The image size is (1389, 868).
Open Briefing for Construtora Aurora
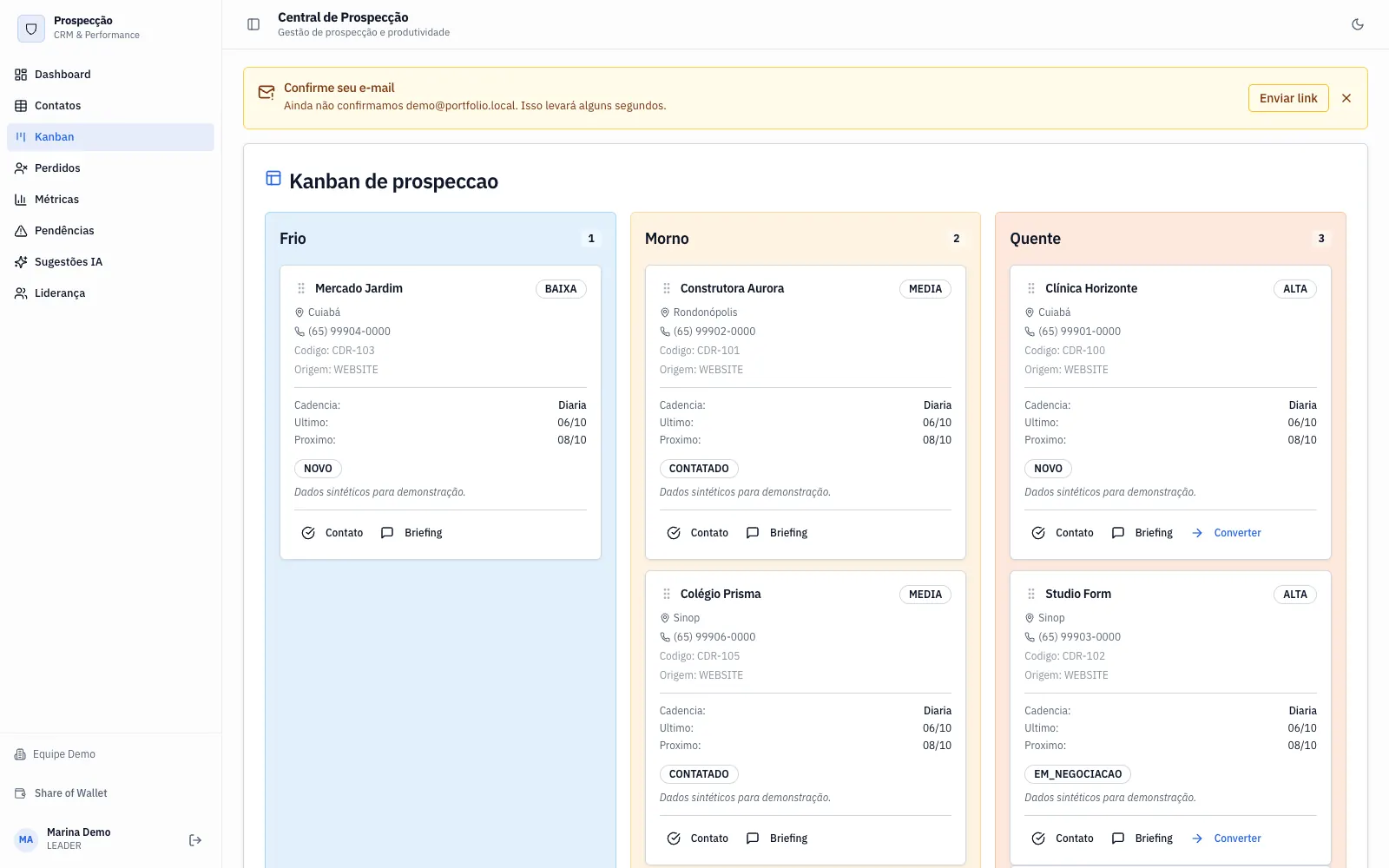click(778, 533)
